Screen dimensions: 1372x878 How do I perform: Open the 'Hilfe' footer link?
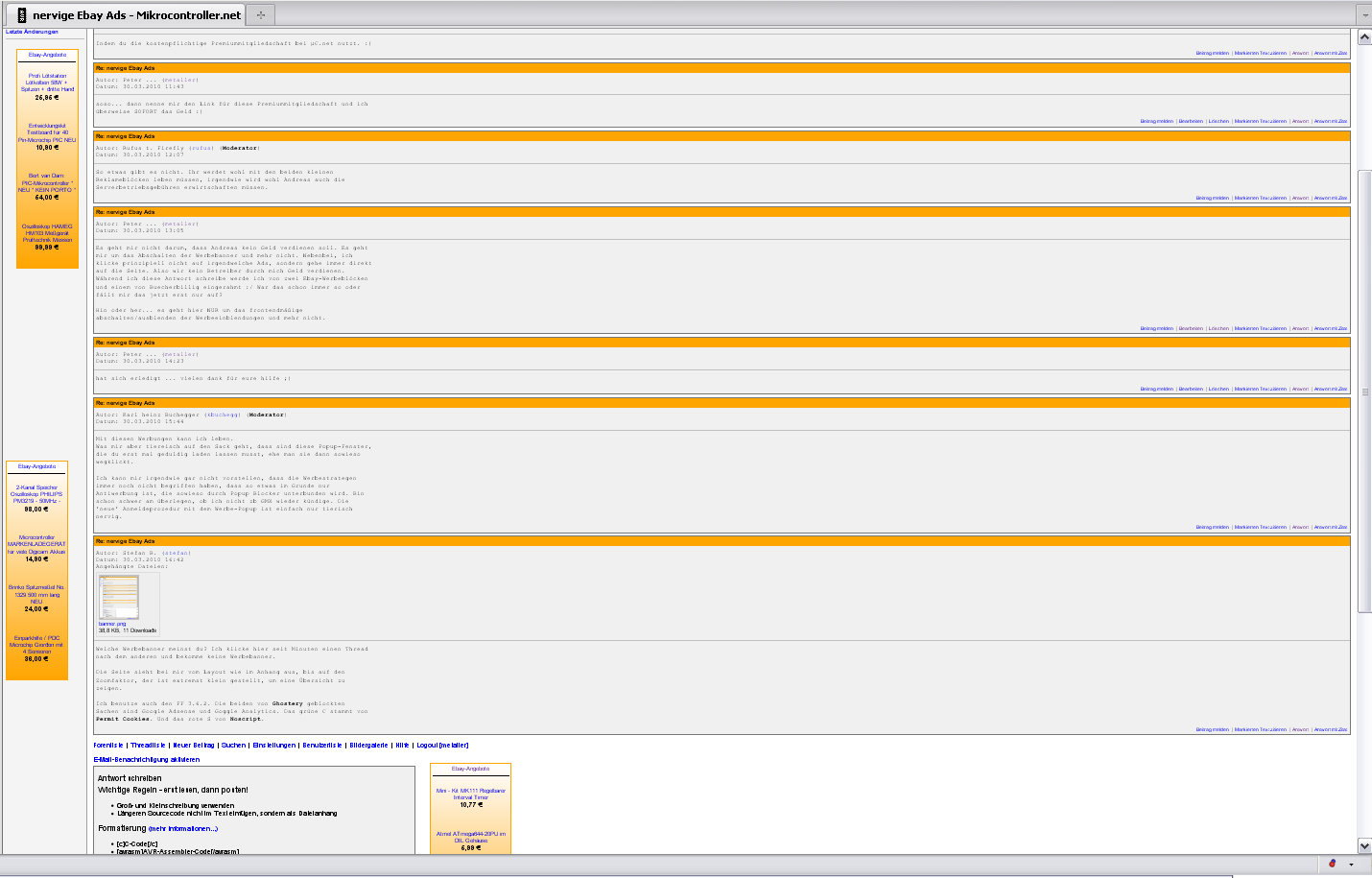point(402,746)
